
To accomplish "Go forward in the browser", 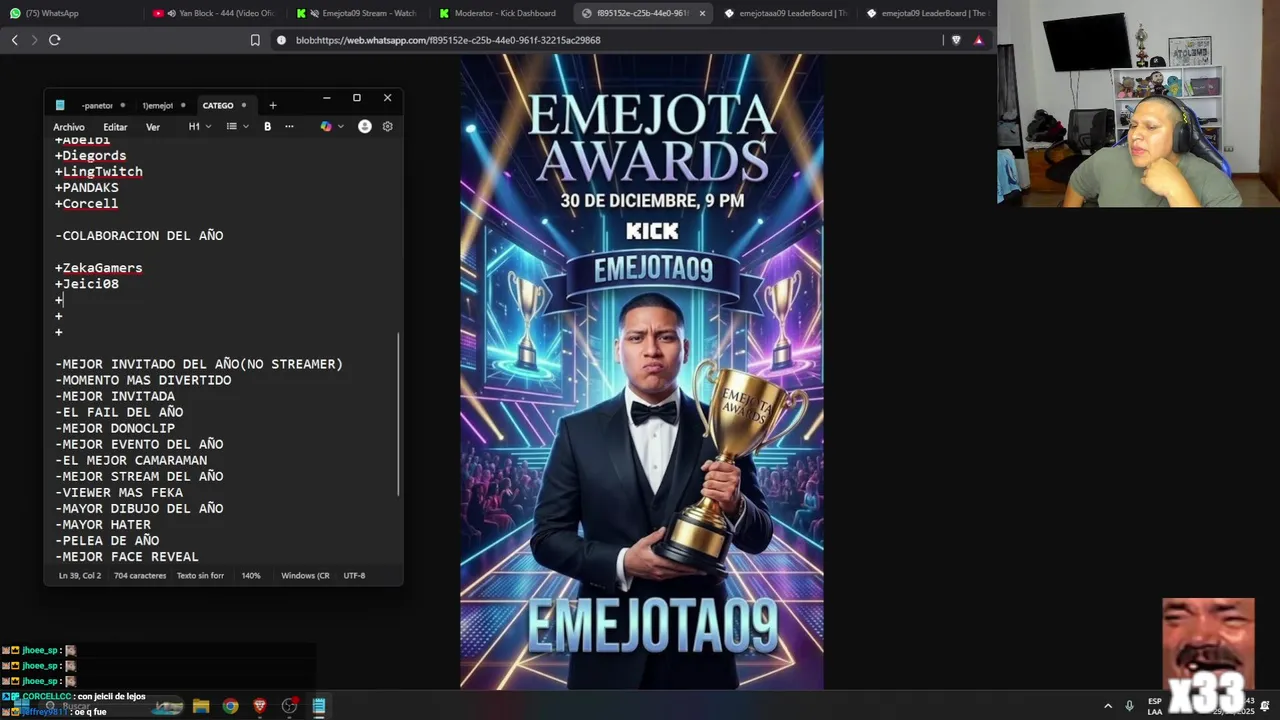I will [34, 40].
